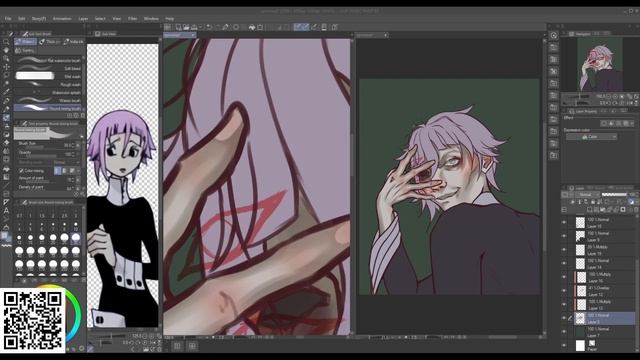
Task: Open the File menu
Action: 8,19
